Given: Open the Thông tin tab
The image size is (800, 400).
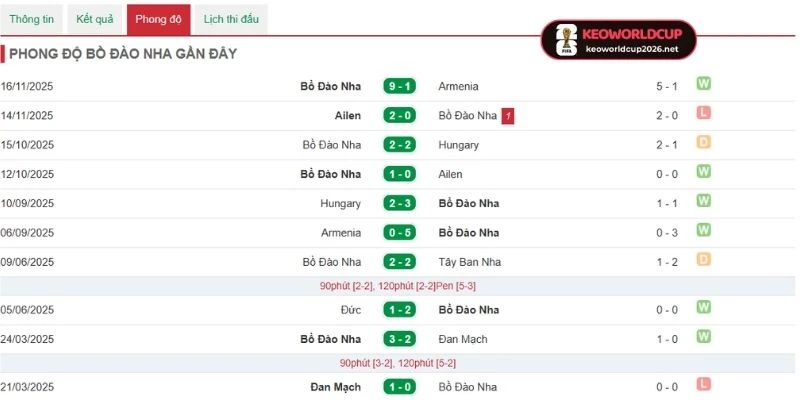Looking at the screenshot, I should [32, 19].
